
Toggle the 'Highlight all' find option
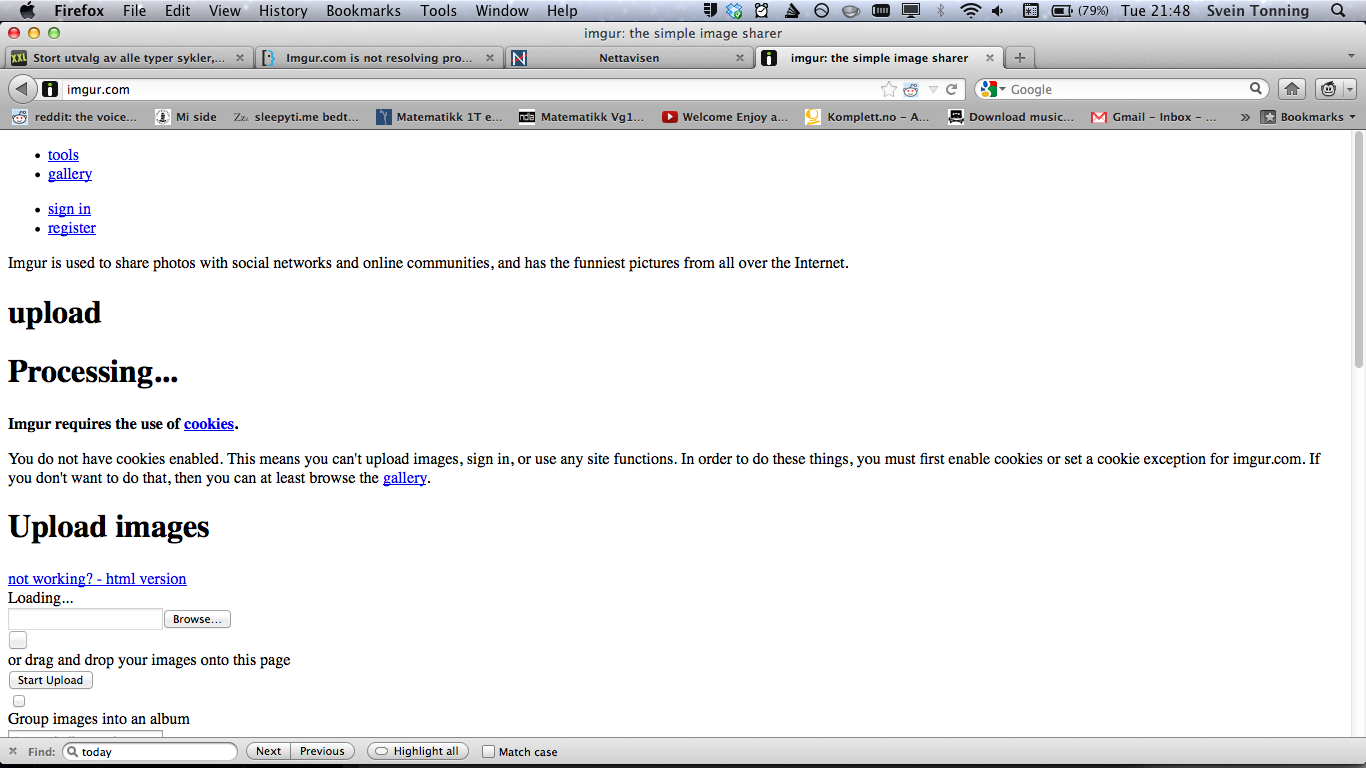coord(417,751)
